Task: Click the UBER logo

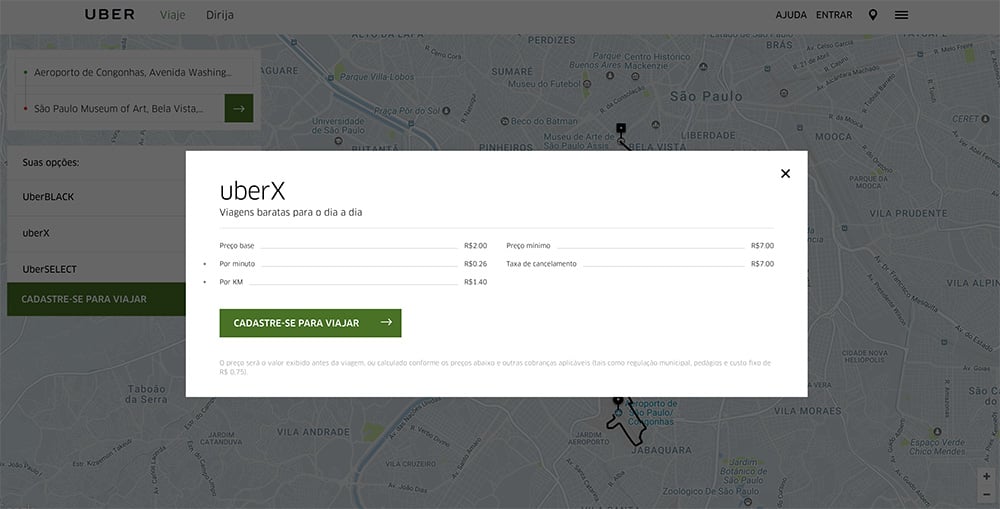Action: pos(110,15)
